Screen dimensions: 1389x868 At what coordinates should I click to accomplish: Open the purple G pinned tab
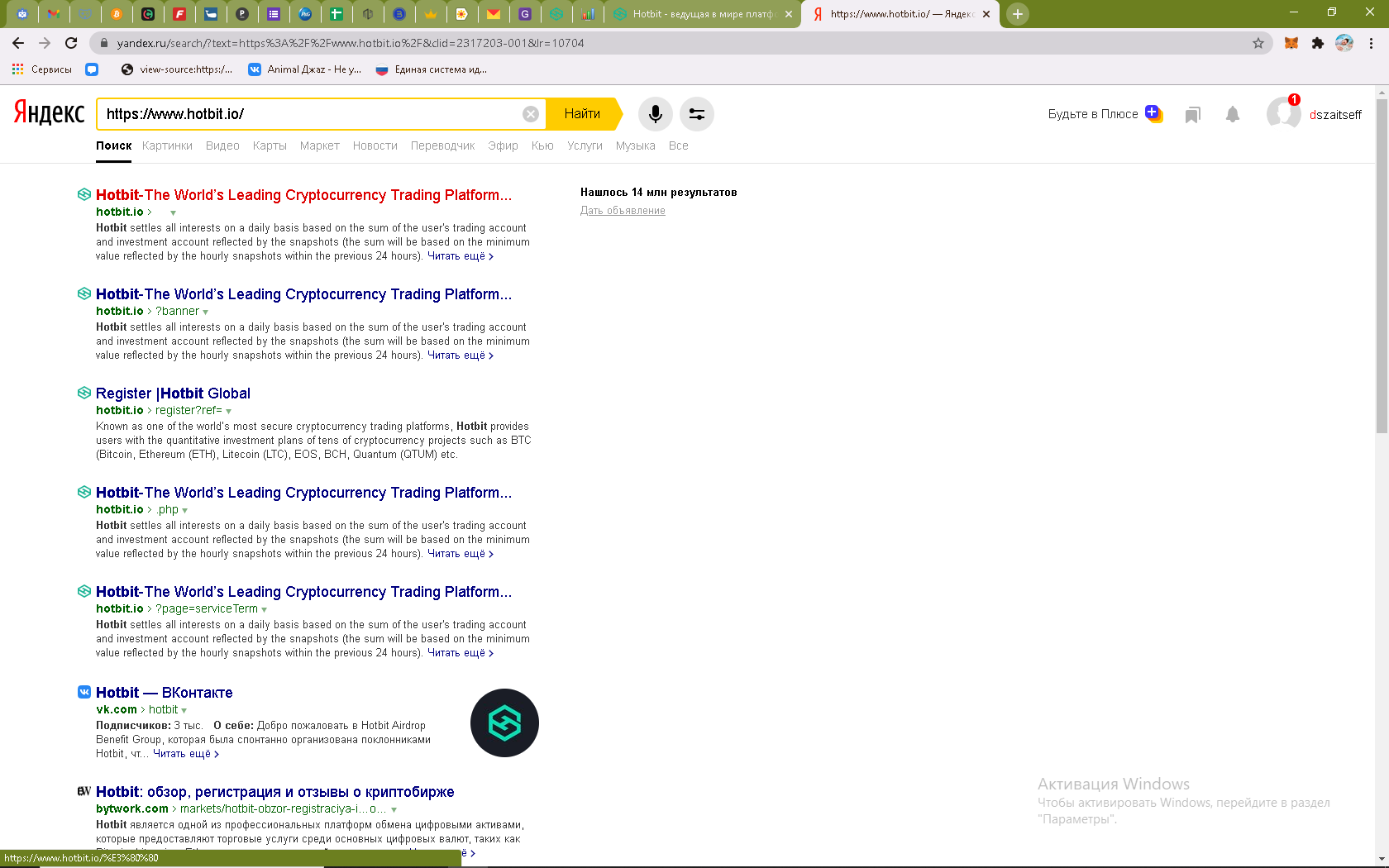click(x=525, y=14)
